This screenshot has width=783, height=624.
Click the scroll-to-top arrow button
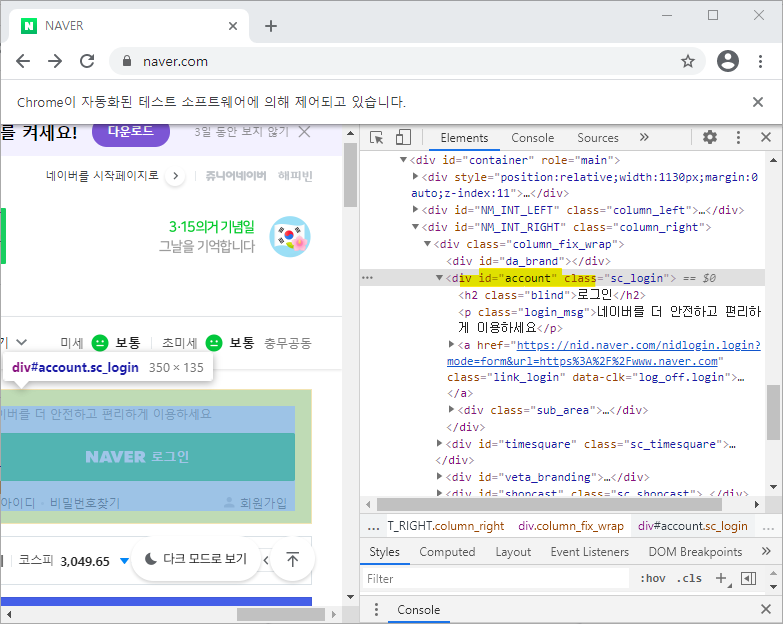pyautogui.click(x=293, y=559)
